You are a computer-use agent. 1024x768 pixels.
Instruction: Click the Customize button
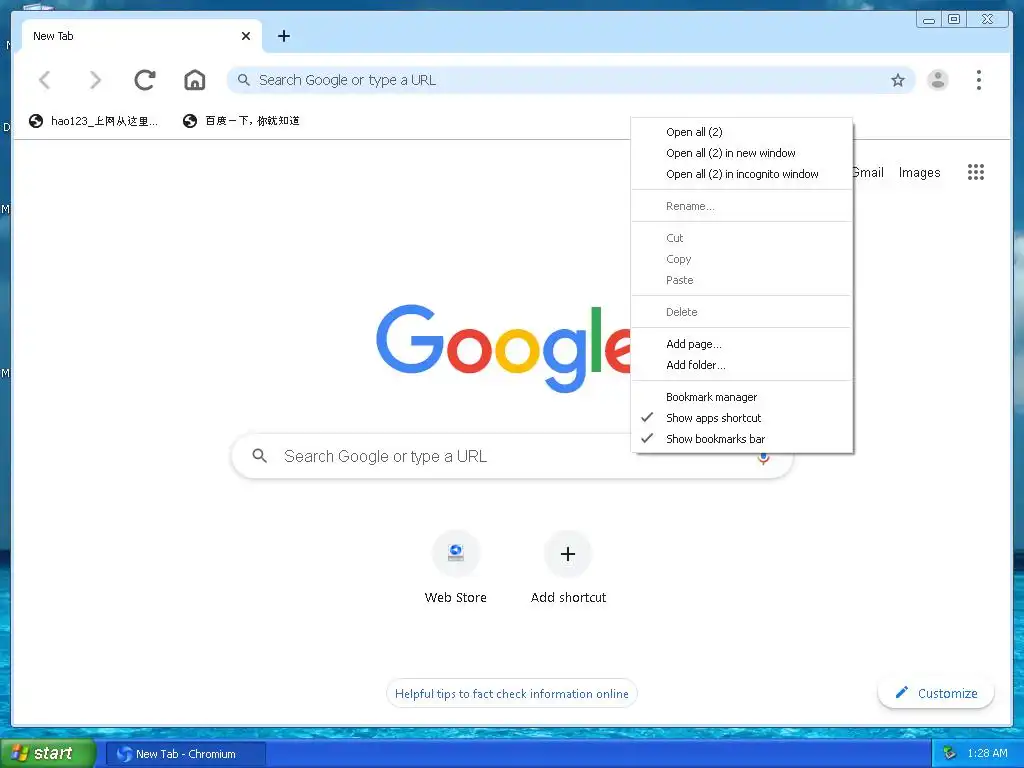click(936, 693)
